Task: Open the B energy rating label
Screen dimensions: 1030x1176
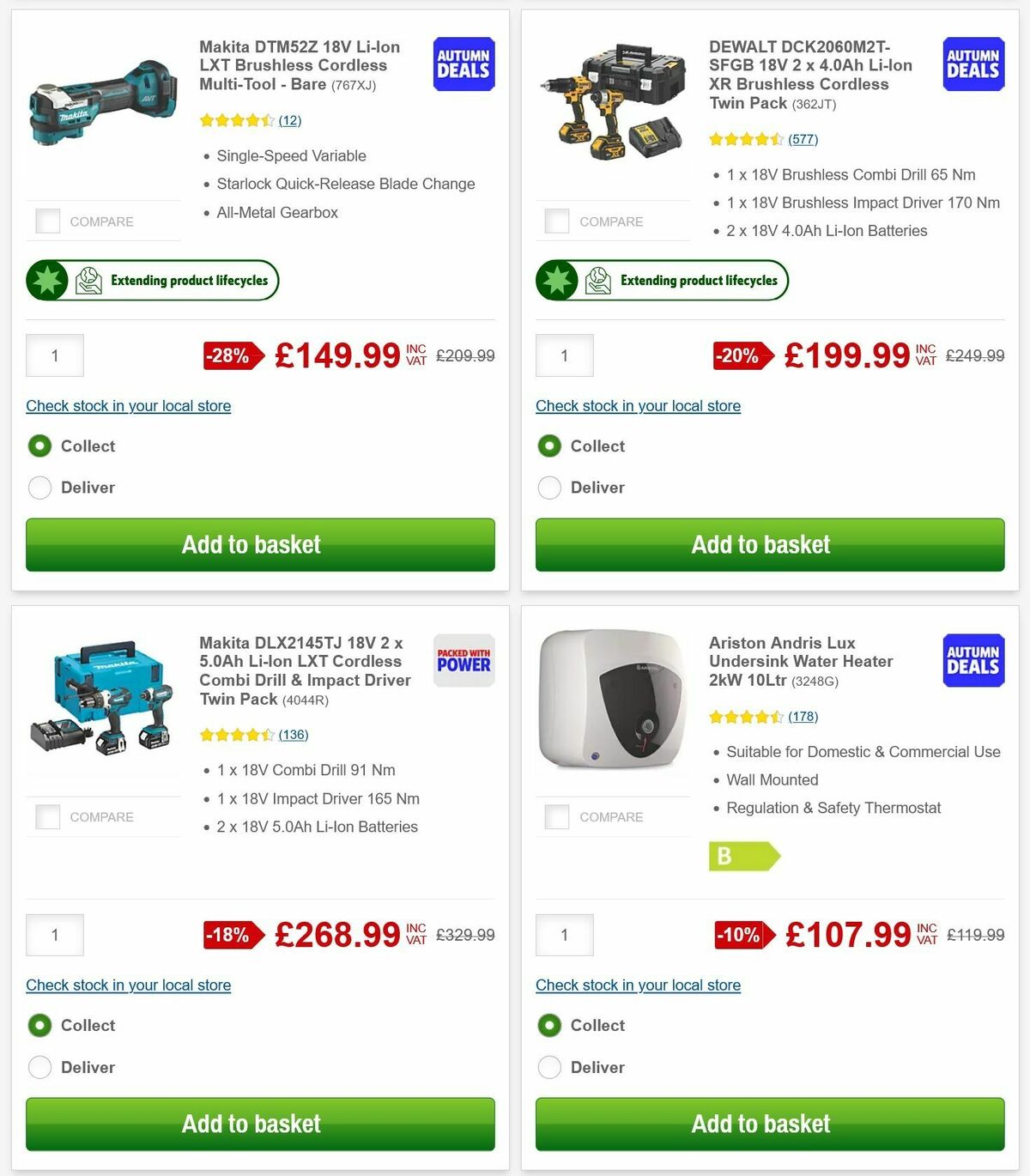Action: (742, 856)
